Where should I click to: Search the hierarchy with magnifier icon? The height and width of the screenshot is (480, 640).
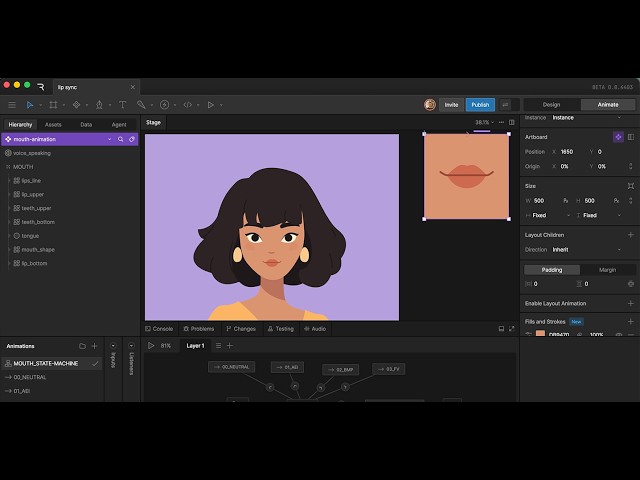pyautogui.click(x=120, y=139)
